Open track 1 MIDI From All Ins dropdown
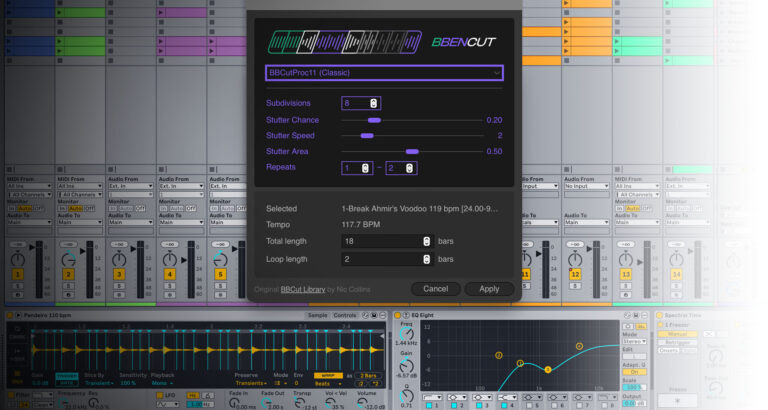 click(x=29, y=186)
